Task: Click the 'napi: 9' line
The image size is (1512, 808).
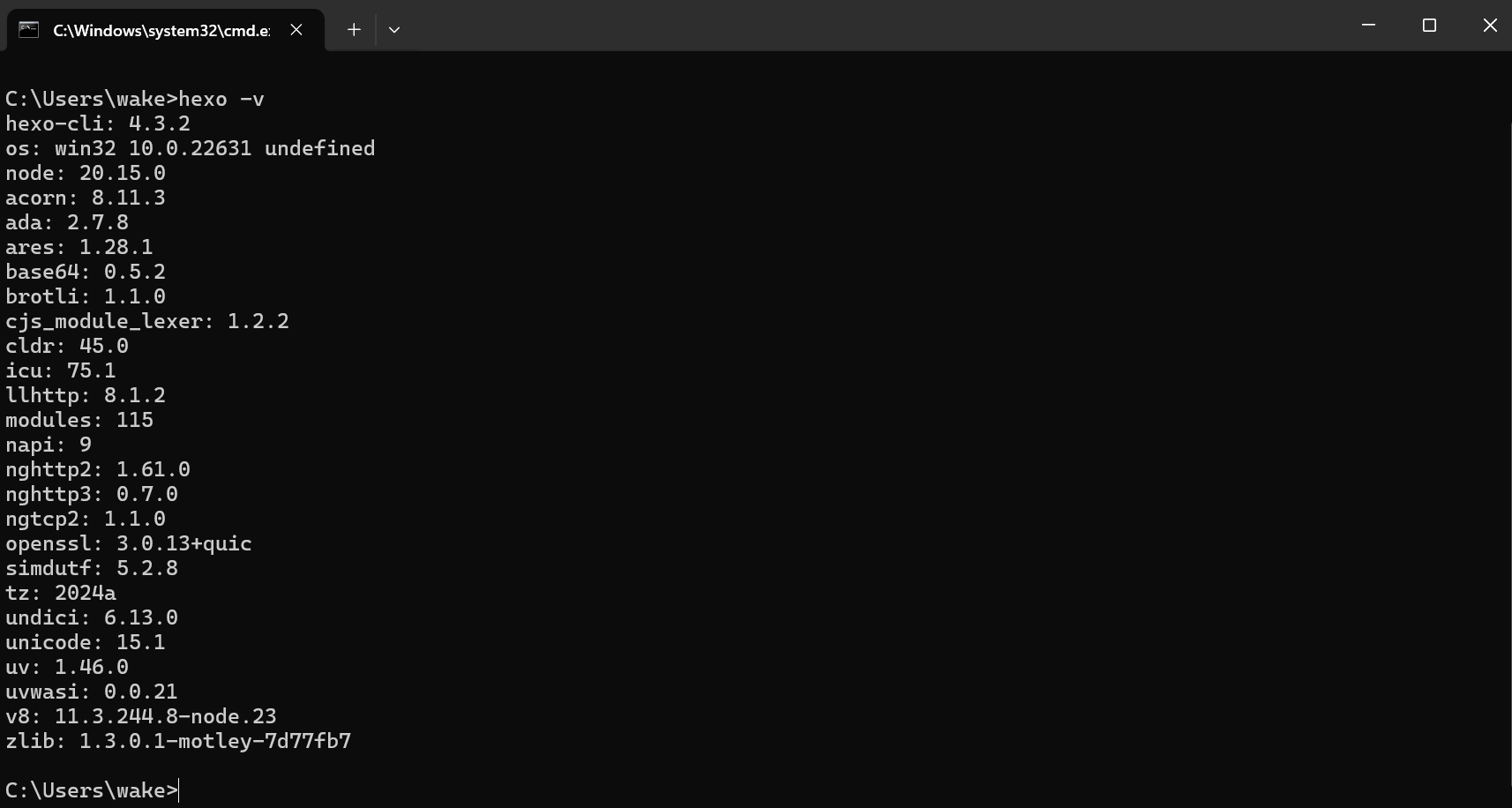Action: (49, 445)
